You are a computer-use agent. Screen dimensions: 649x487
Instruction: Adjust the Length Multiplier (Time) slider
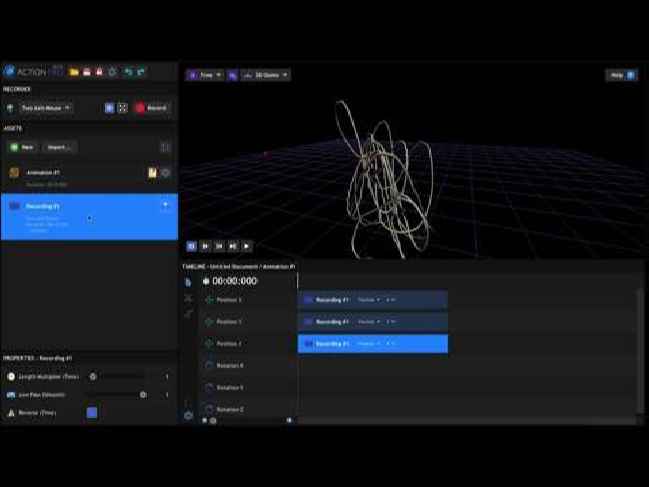point(93,377)
